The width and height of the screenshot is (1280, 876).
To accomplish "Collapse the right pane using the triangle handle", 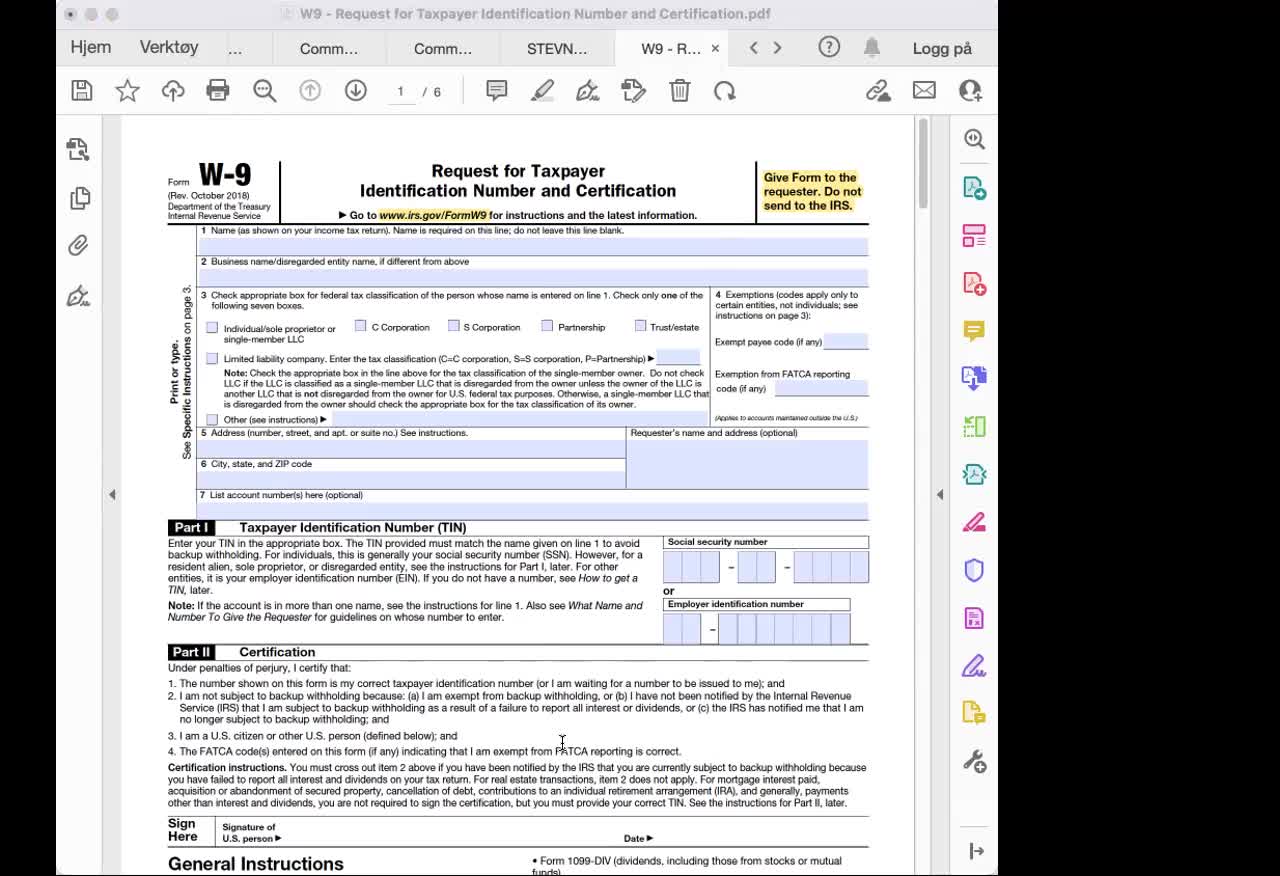I will [x=939, y=494].
